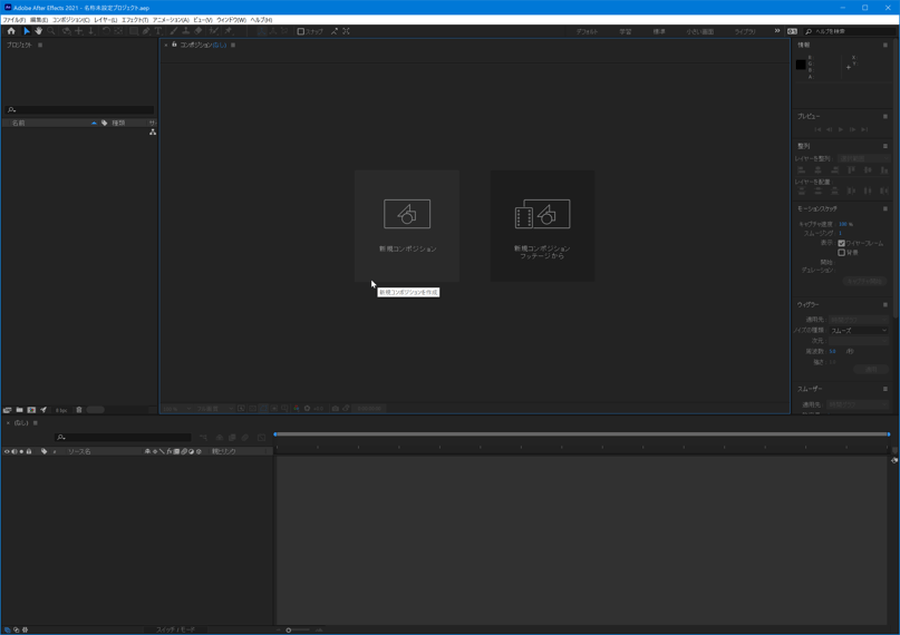The height and width of the screenshot is (635, 900).
Task: Check the 背景 checkbox in Motion Sketch
Action: click(x=842, y=252)
